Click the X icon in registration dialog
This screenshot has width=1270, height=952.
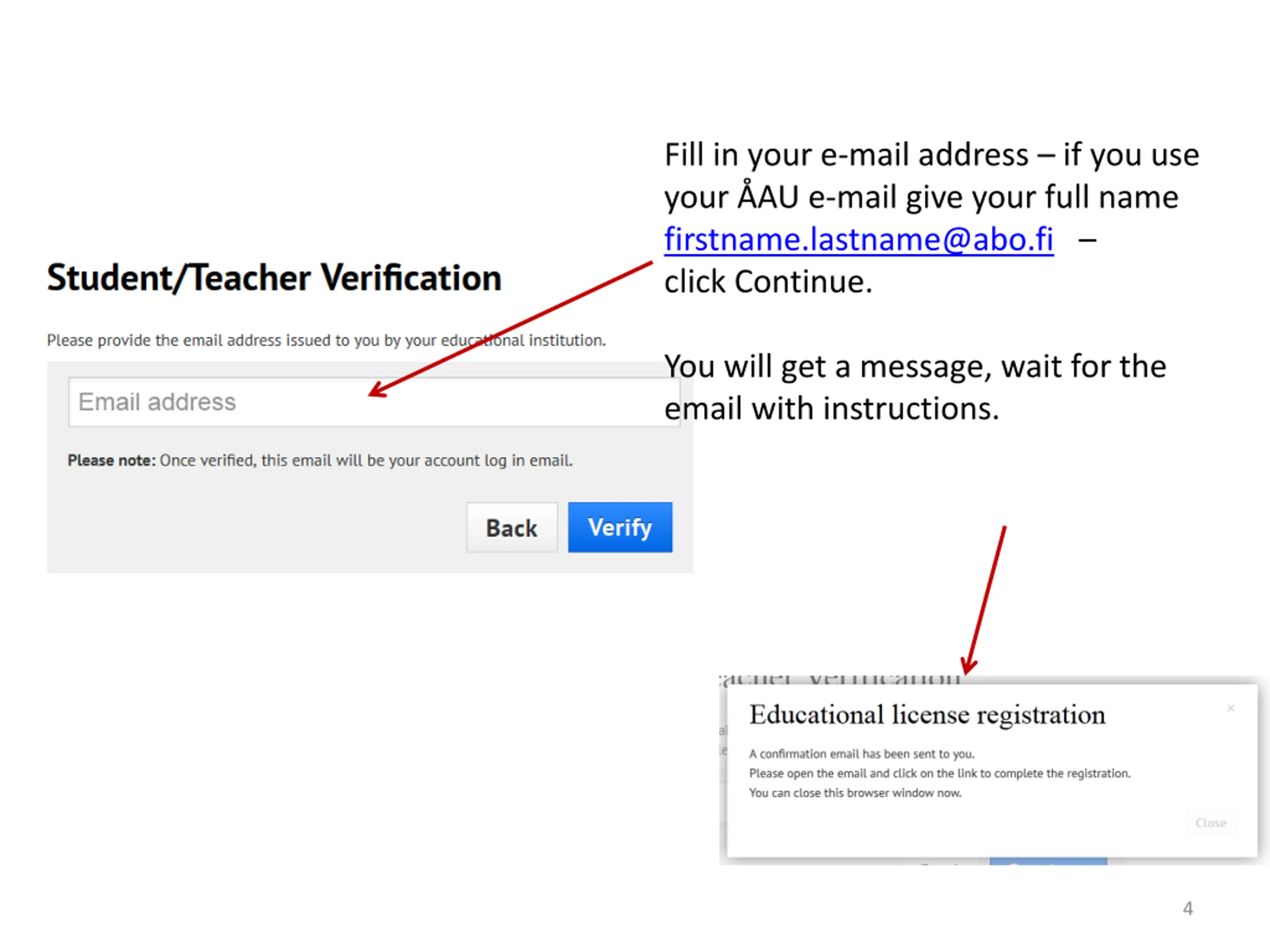[1230, 708]
